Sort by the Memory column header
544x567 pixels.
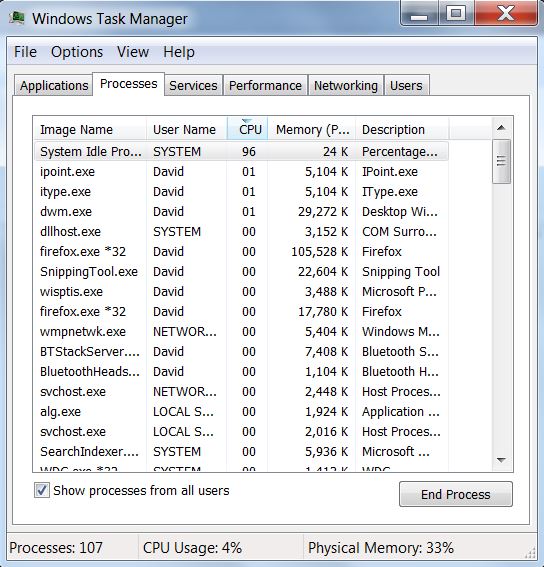(311, 129)
